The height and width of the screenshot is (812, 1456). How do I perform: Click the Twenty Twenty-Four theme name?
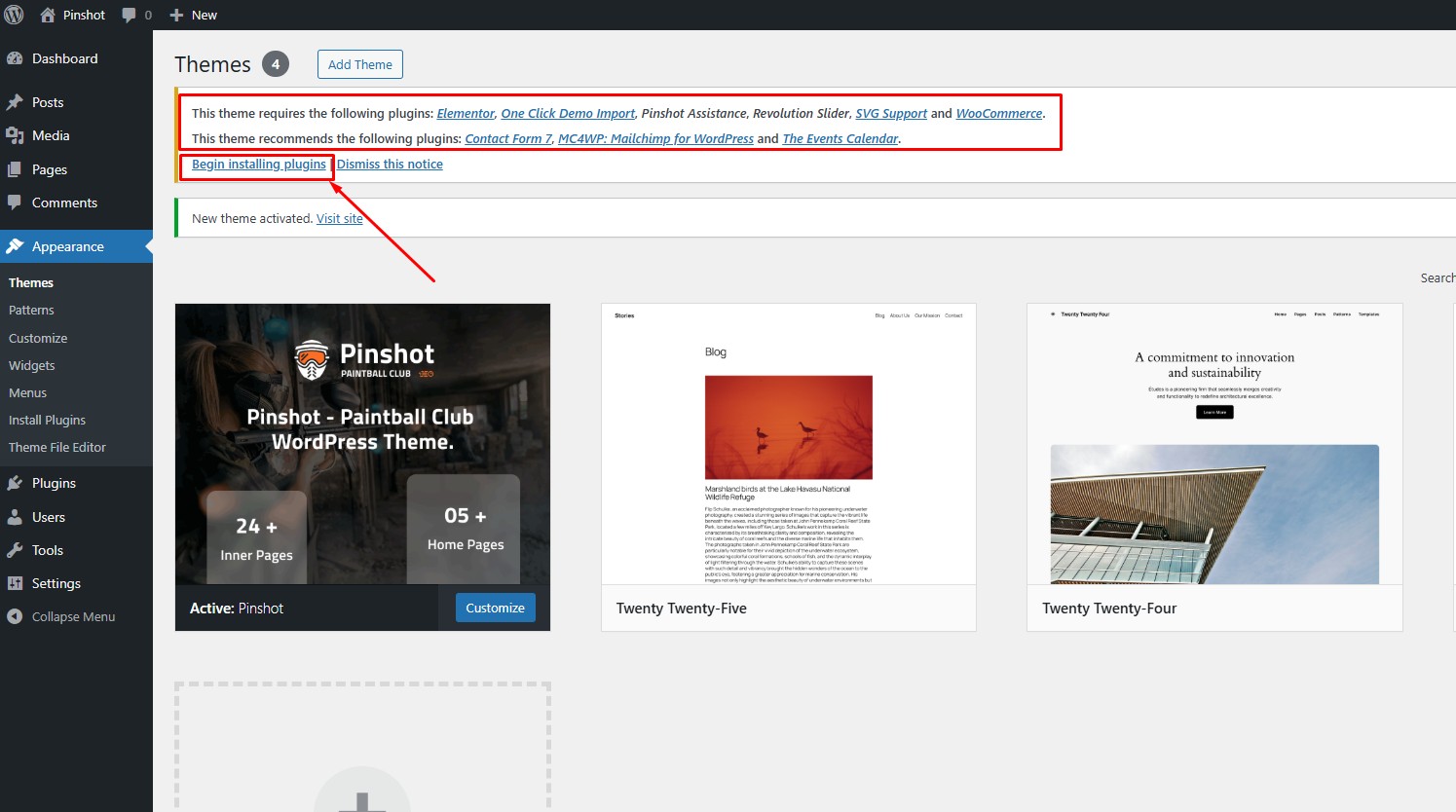[x=1109, y=608]
